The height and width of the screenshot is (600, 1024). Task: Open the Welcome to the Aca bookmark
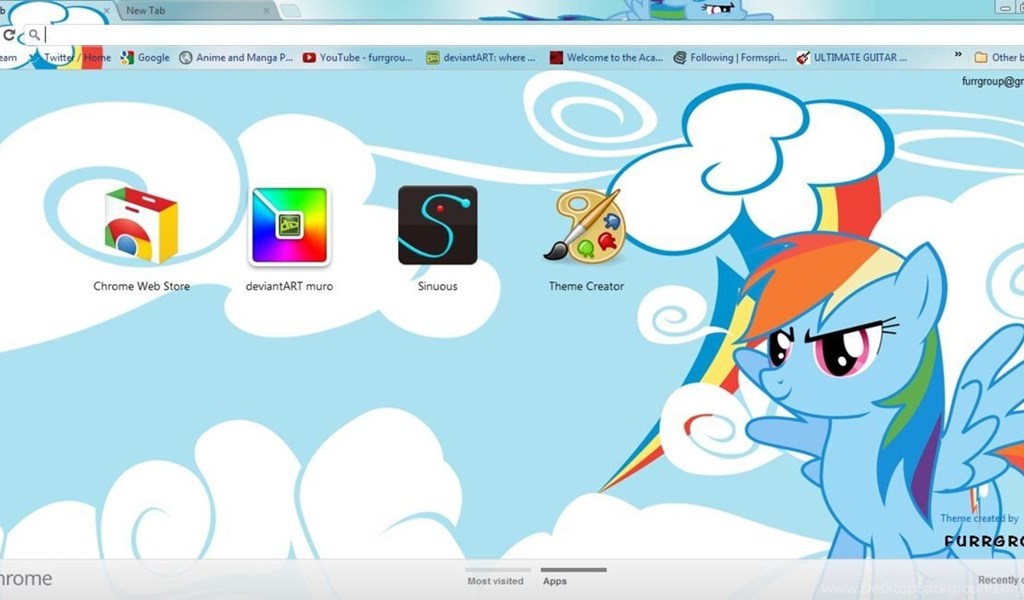606,57
